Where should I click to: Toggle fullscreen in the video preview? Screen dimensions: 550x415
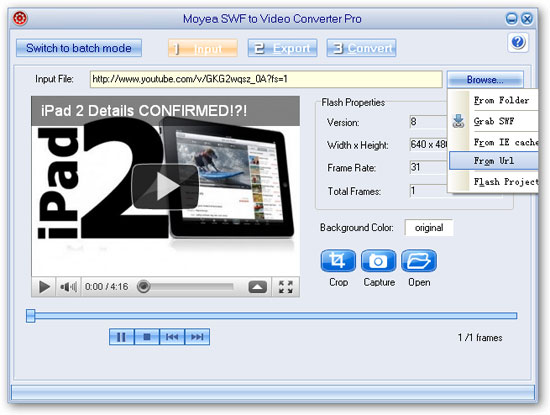286,287
